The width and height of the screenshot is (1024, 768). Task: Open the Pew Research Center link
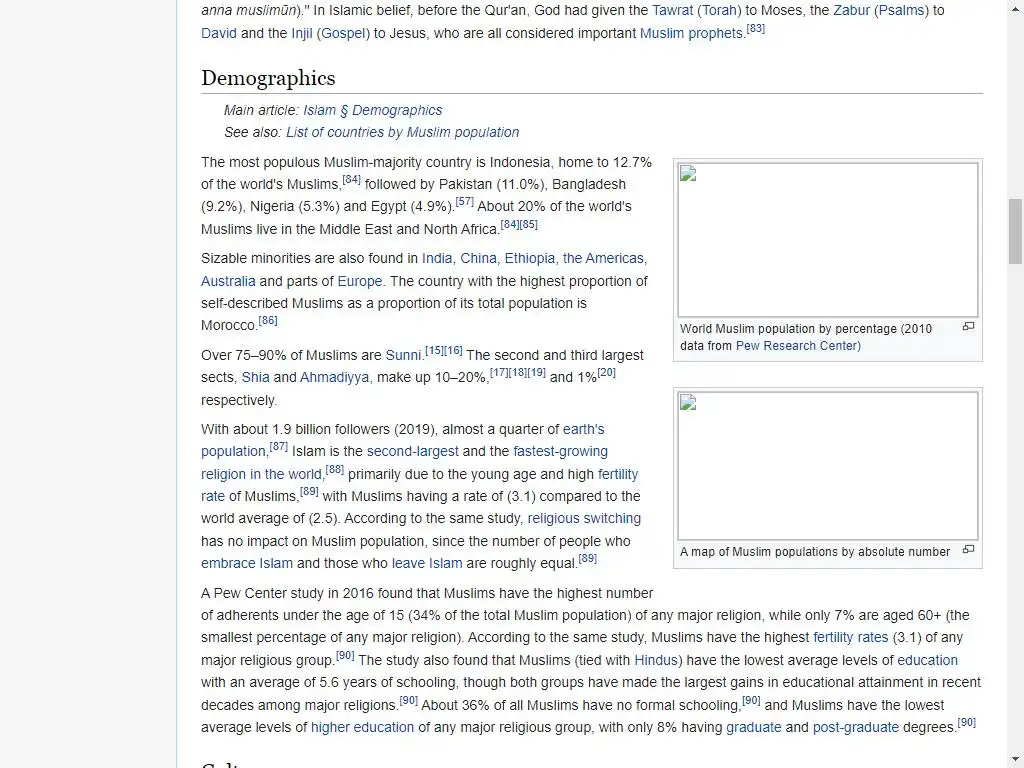coord(798,346)
